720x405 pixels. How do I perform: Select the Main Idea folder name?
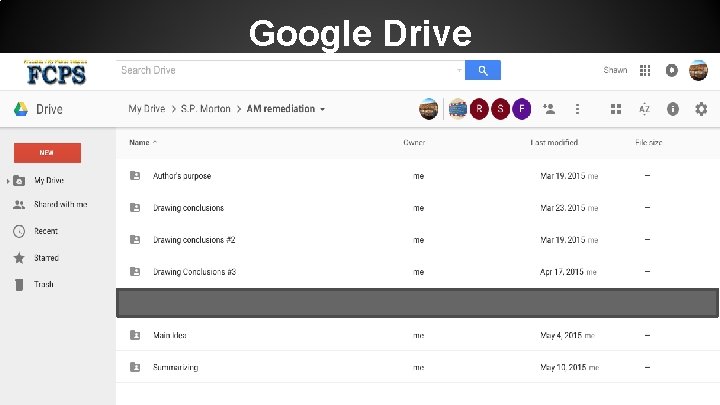pos(169,335)
